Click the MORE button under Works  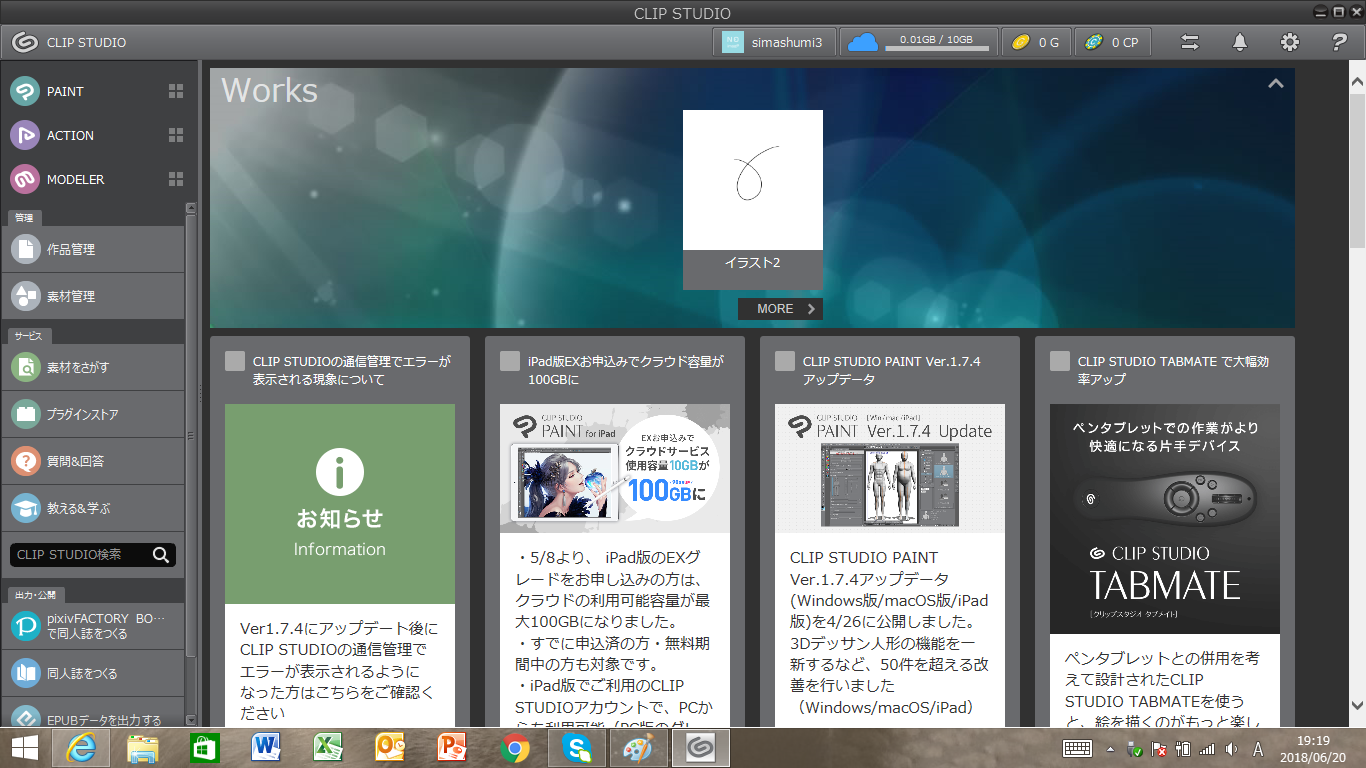click(780, 309)
